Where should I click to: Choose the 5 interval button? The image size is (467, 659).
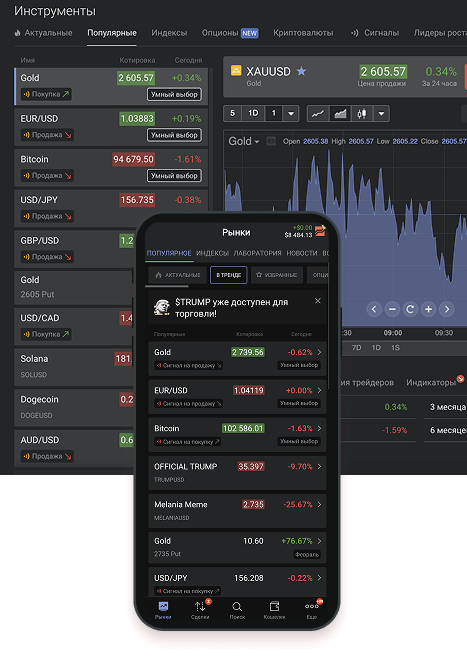tap(232, 113)
